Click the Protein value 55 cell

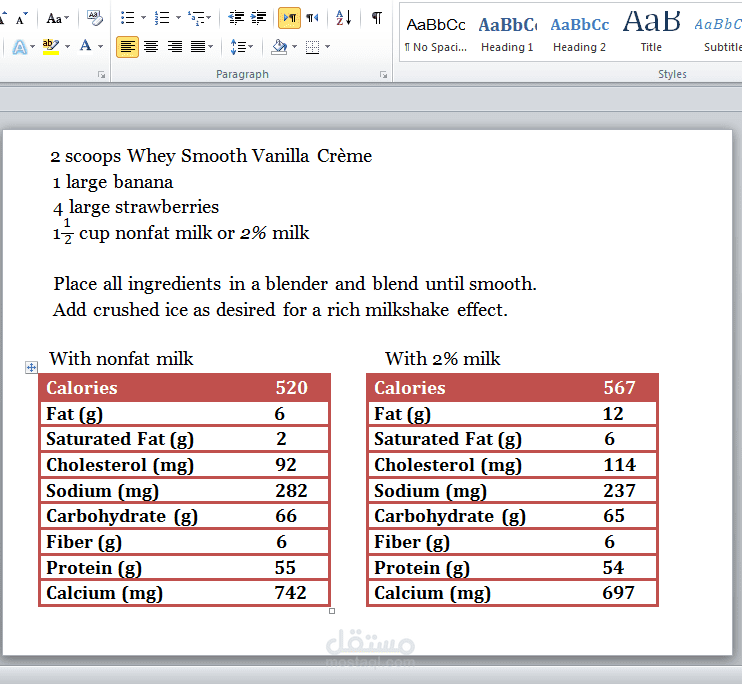[285, 568]
